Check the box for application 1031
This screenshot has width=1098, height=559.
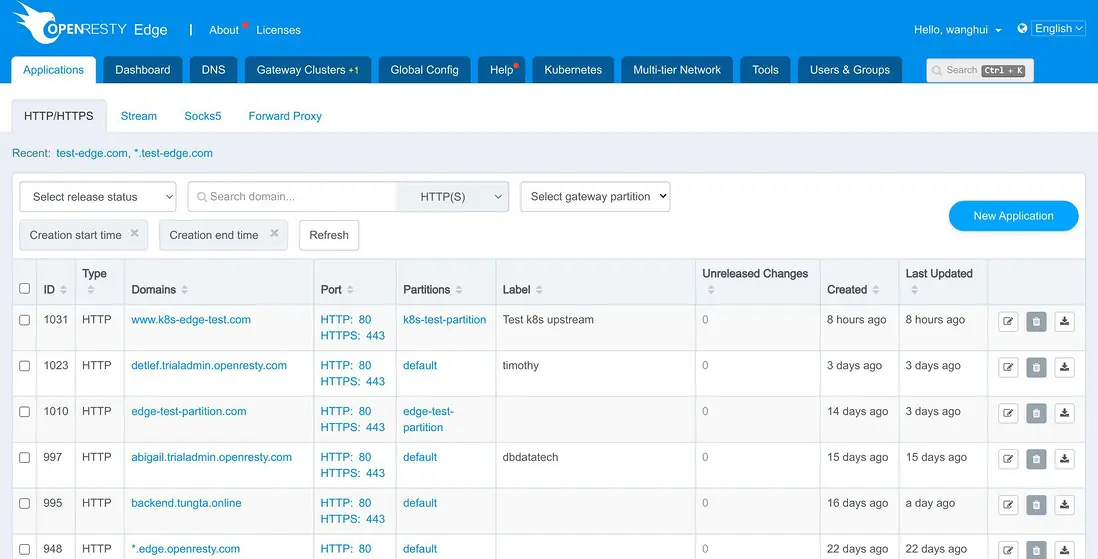(25, 320)
